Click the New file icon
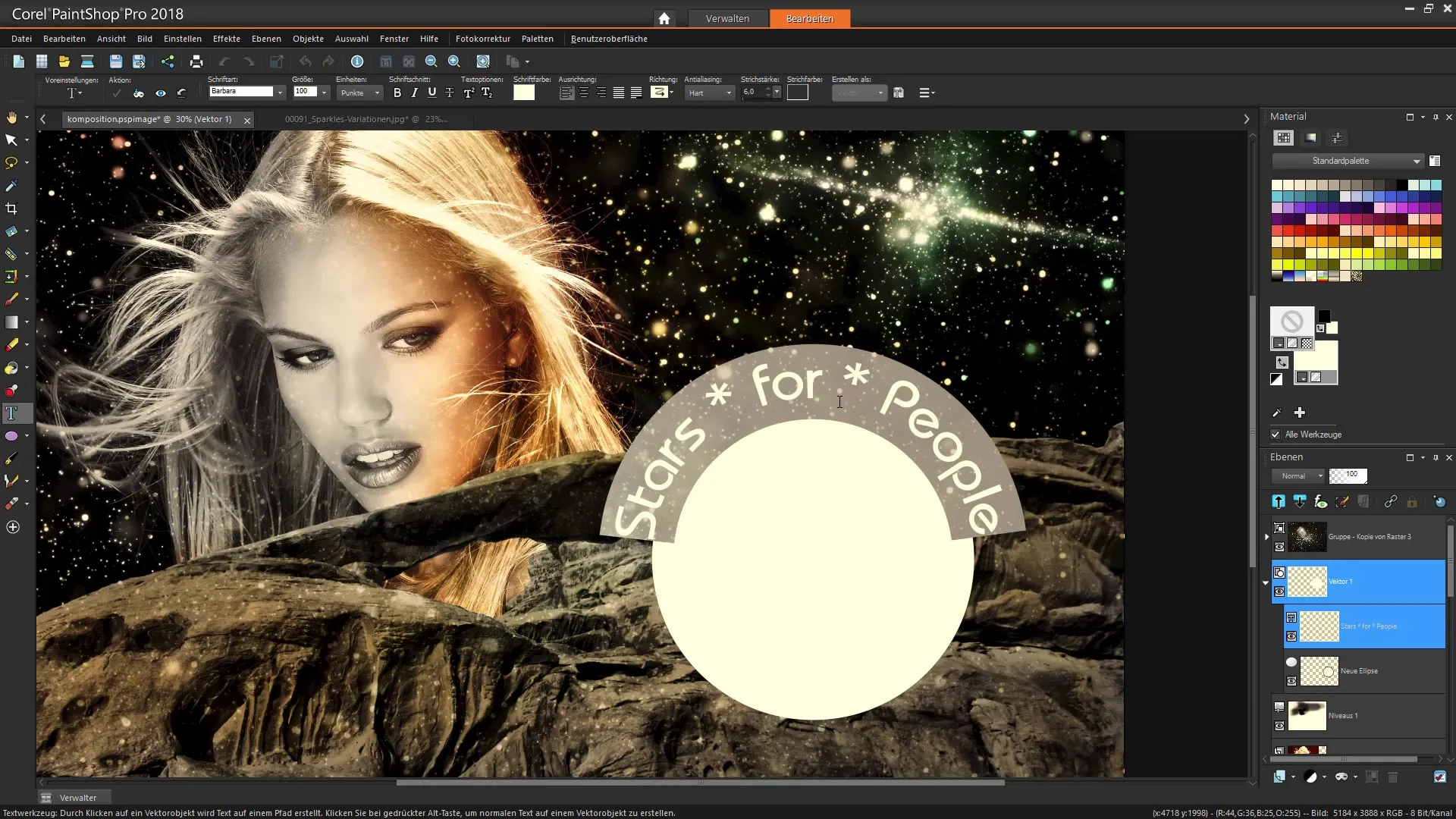 [x=19, y=61]
